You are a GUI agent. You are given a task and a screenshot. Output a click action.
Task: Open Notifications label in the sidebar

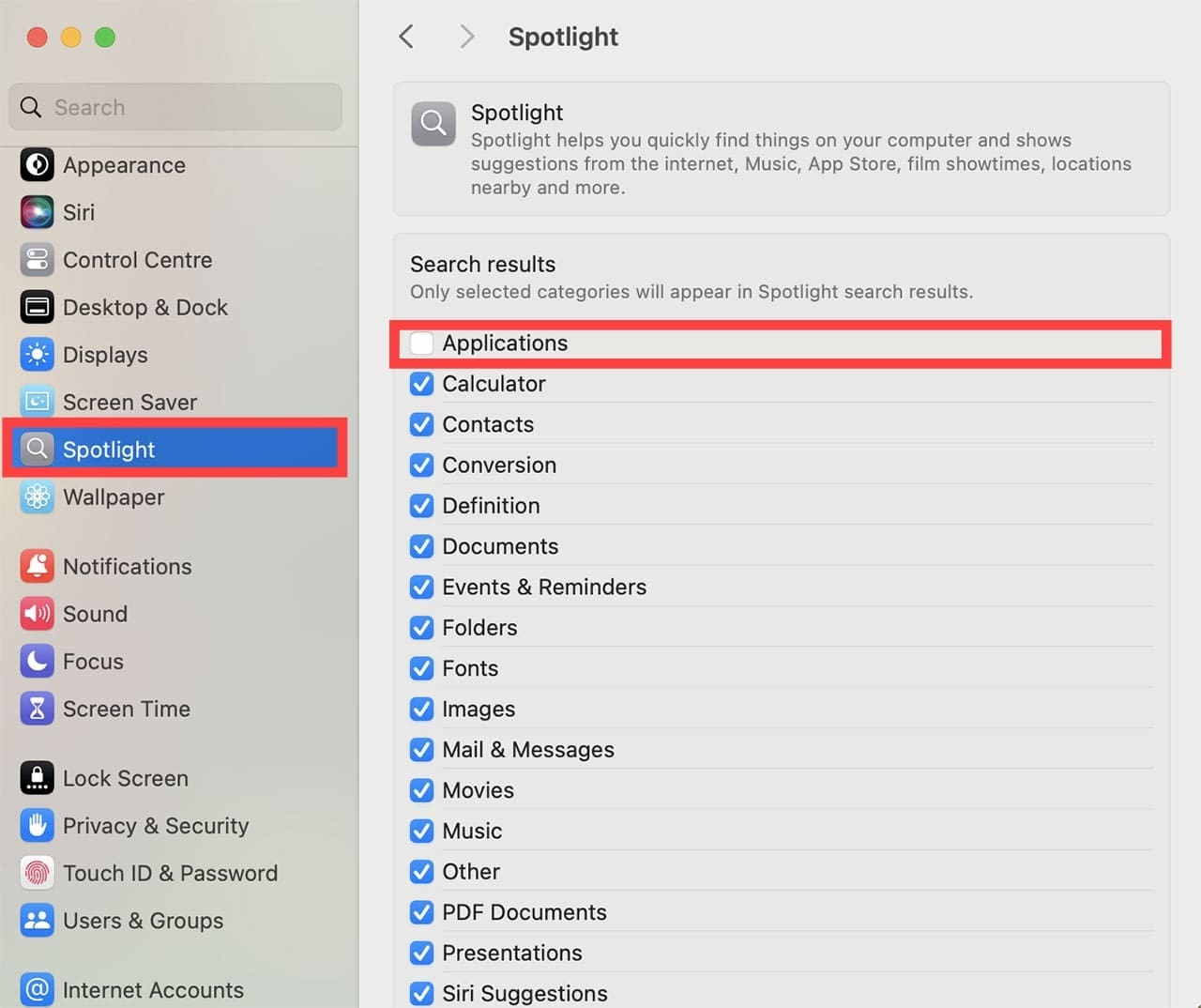[x=128, y=567]
